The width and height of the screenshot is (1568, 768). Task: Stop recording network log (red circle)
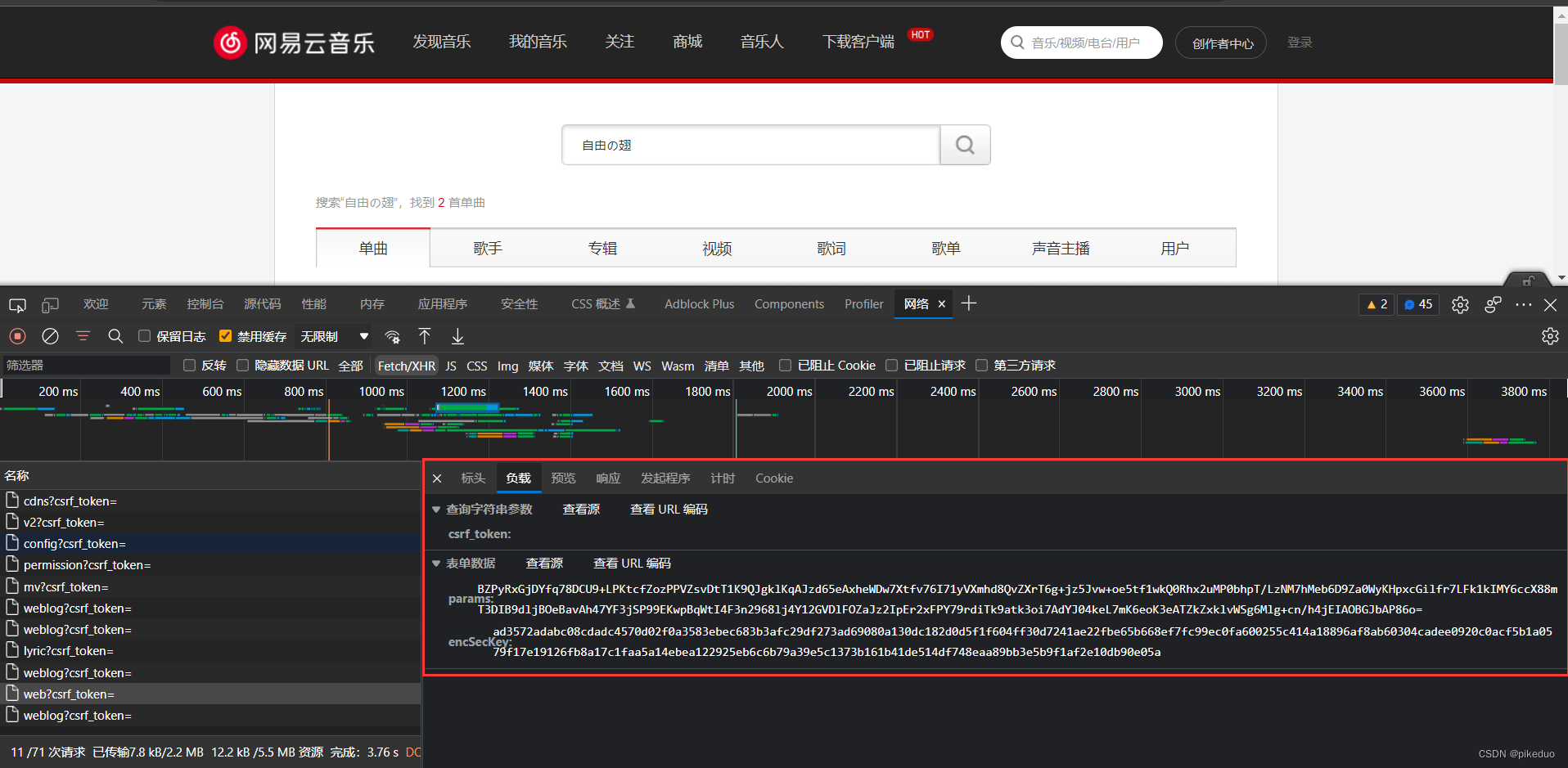pyautogui.click(x=17, y=336)
